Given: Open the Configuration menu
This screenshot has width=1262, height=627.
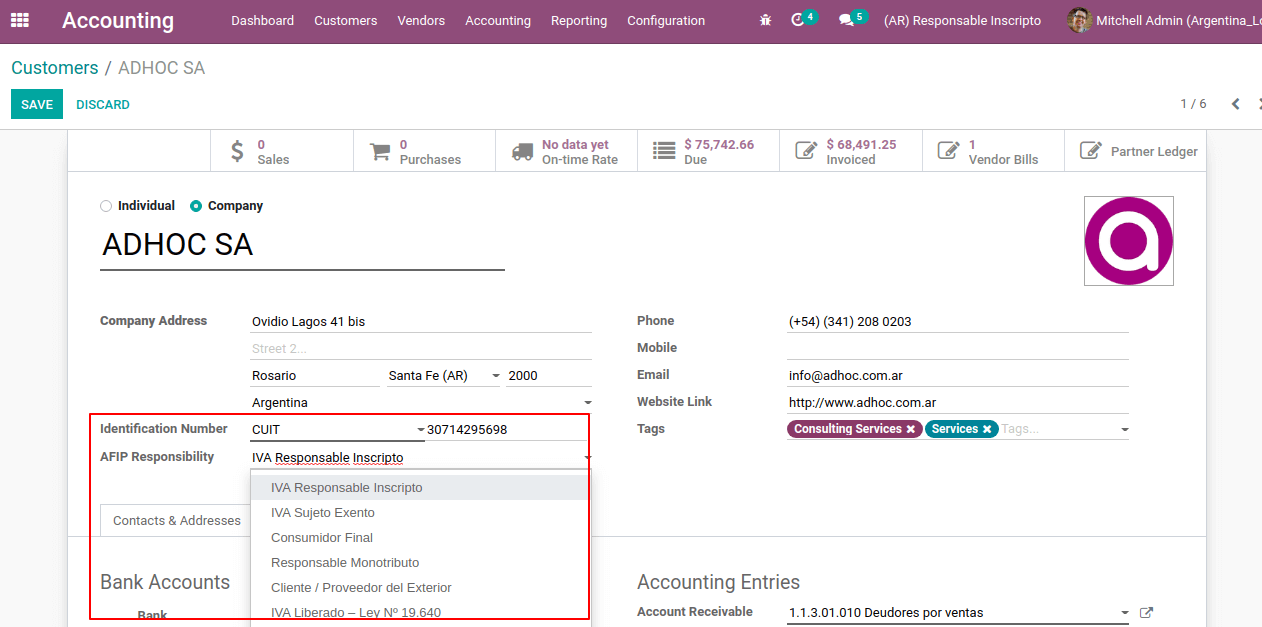Looking at the screenshot, I should [x=666, y=20].
